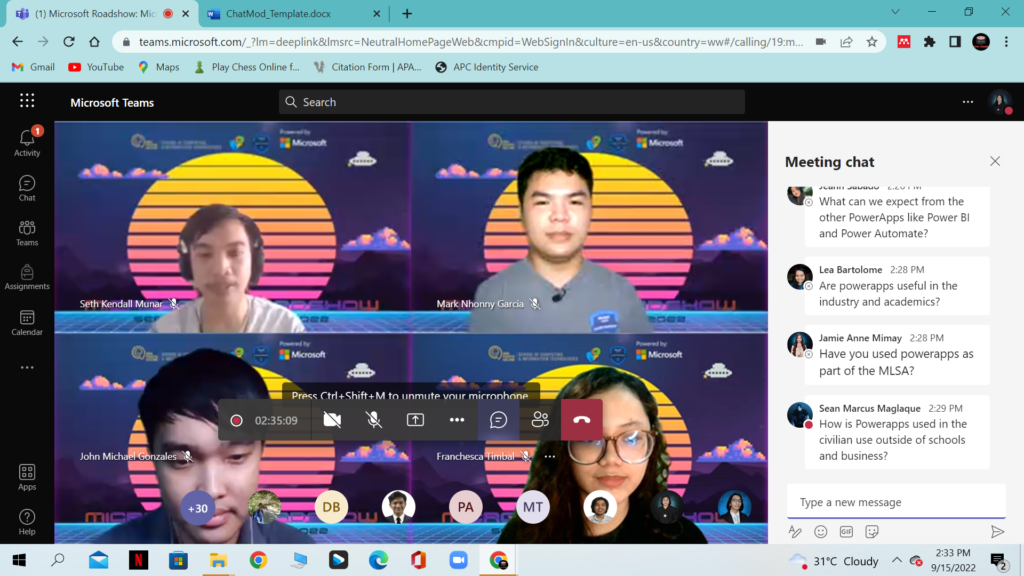Image resolution: width=1024 pixels, height=576 pixels.
Task: Open a new browser tab
Action: [407, 14]
